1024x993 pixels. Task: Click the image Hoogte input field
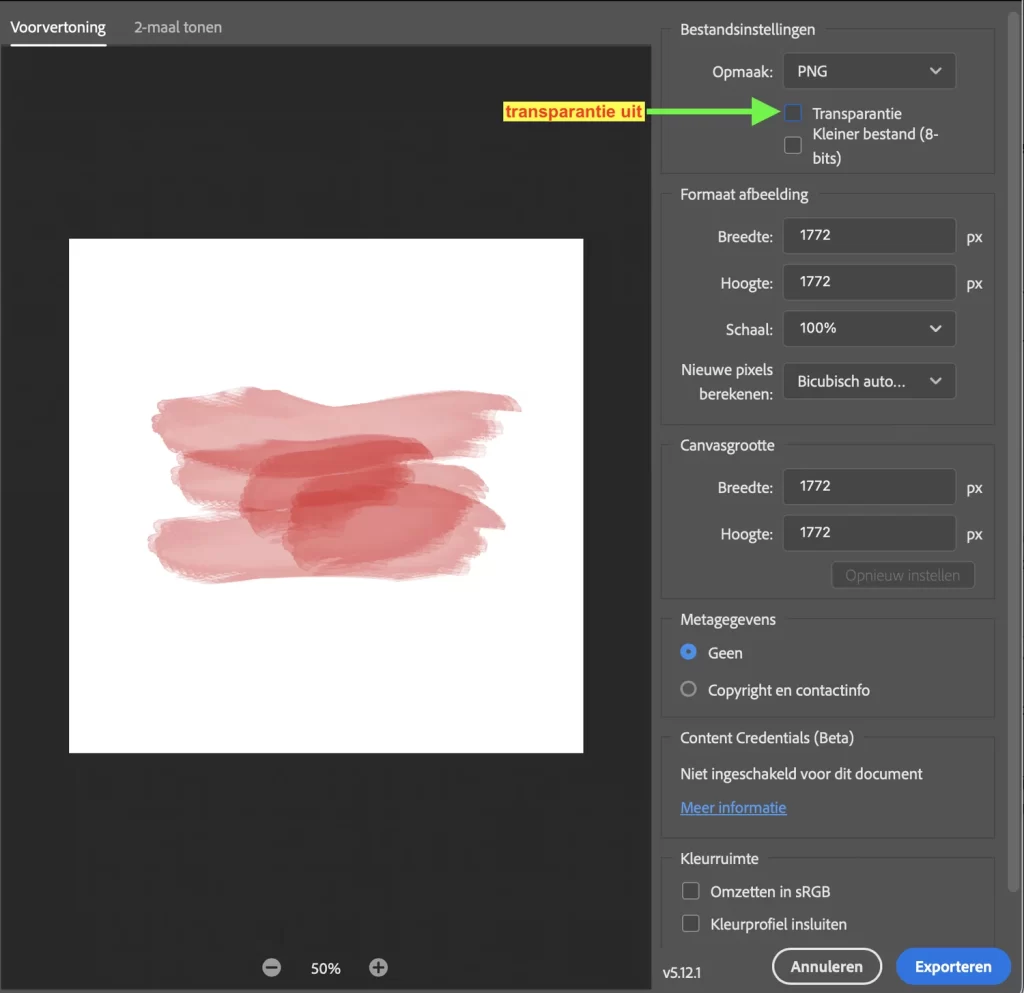click(869, 282)
